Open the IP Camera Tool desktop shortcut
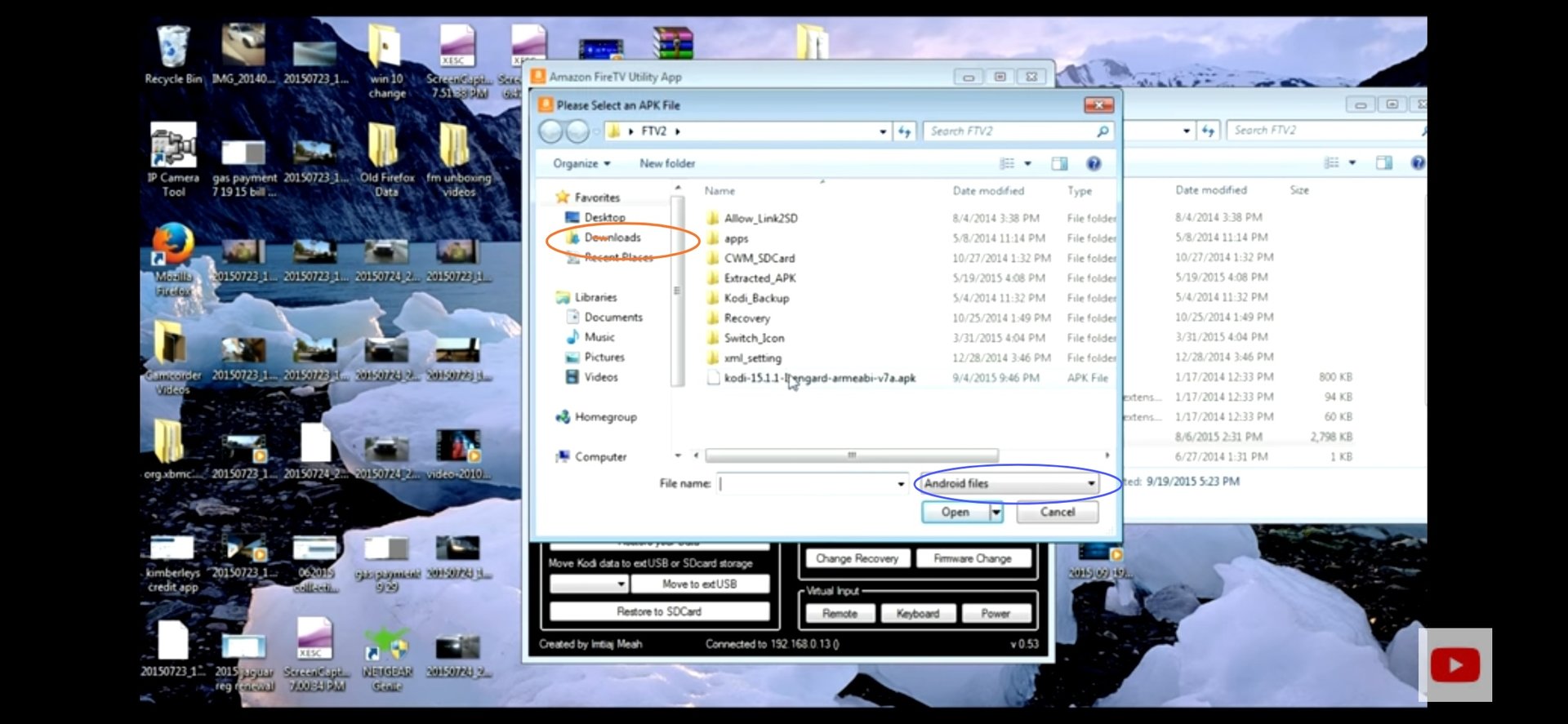Screen dimensions: 1568x724 click(173, 160)
